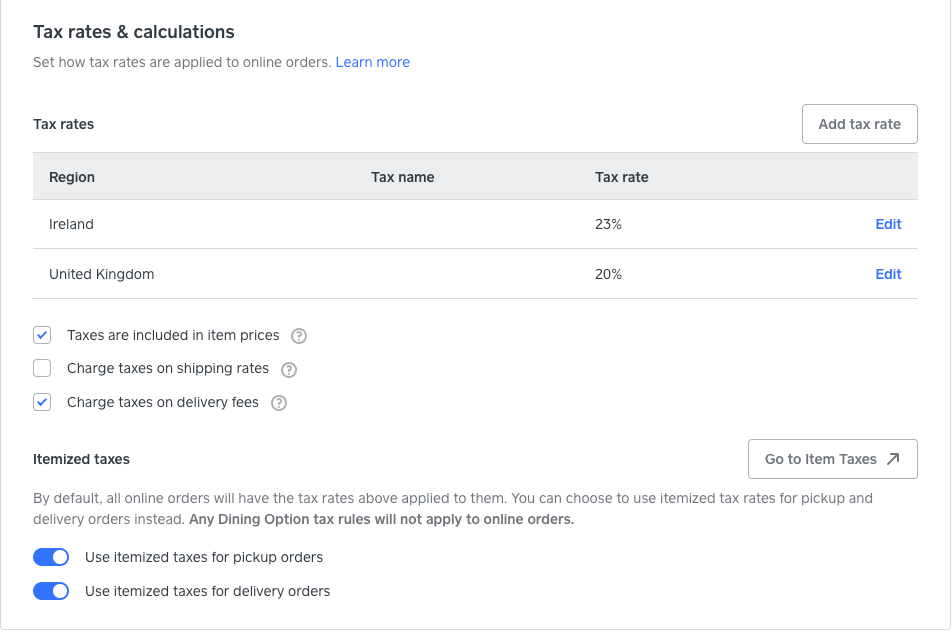Click the Add tax rate button
Viewport: 952px width, 633px height.
click(860, 124)
